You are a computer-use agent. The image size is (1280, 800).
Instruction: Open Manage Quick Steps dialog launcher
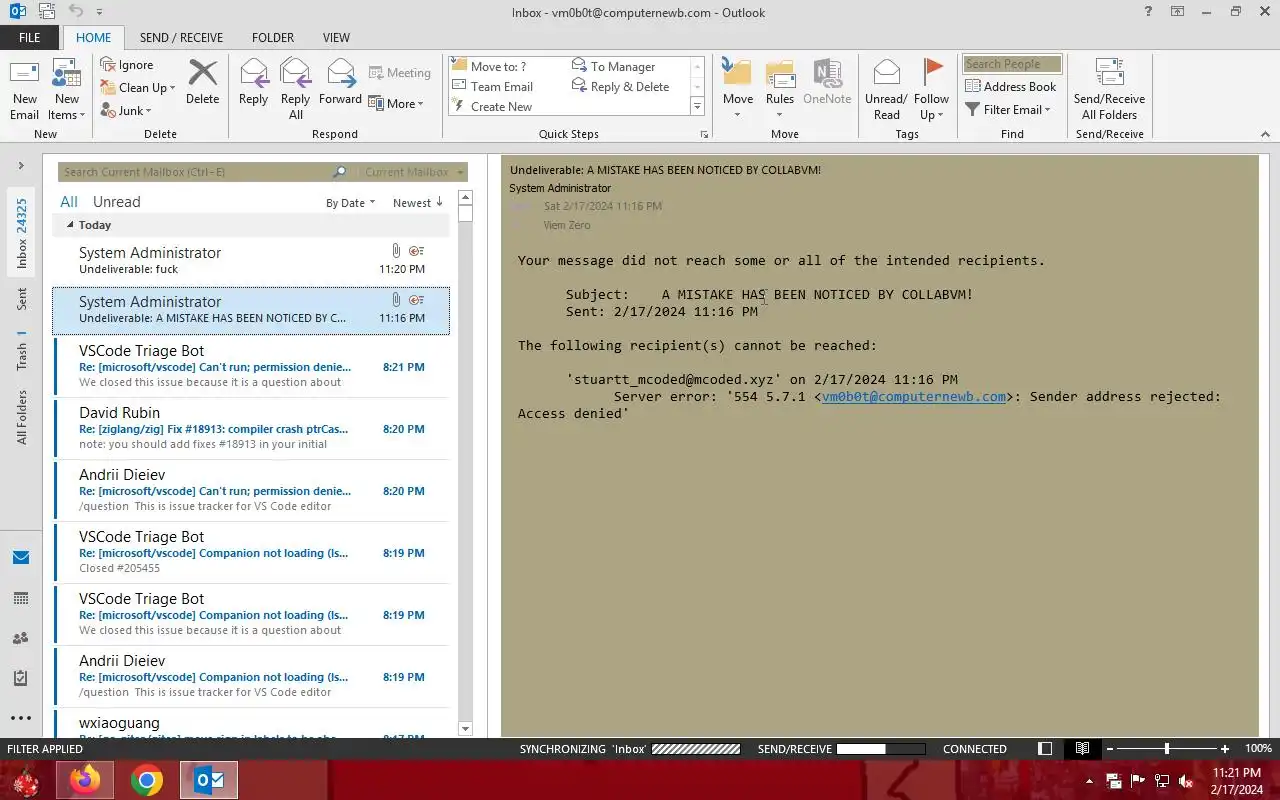(x=704, y=134)
